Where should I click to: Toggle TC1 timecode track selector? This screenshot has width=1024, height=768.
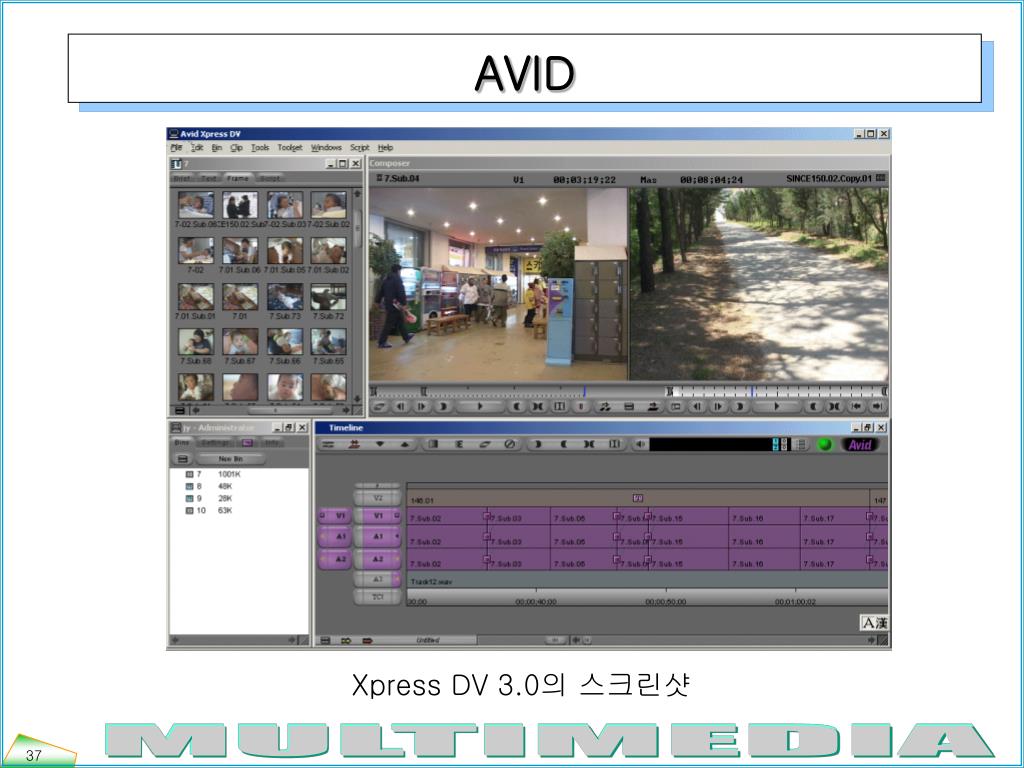point(377,597)
